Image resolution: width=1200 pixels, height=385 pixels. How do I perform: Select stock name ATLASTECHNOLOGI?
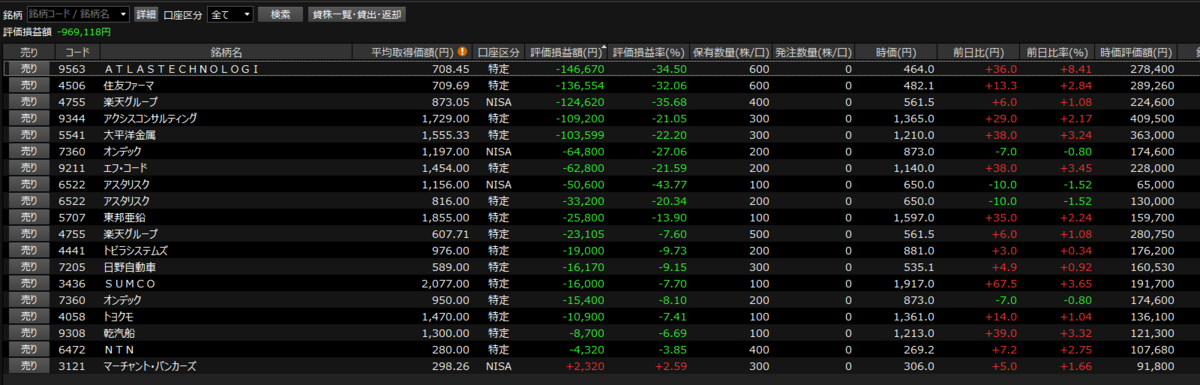[181, 69]
